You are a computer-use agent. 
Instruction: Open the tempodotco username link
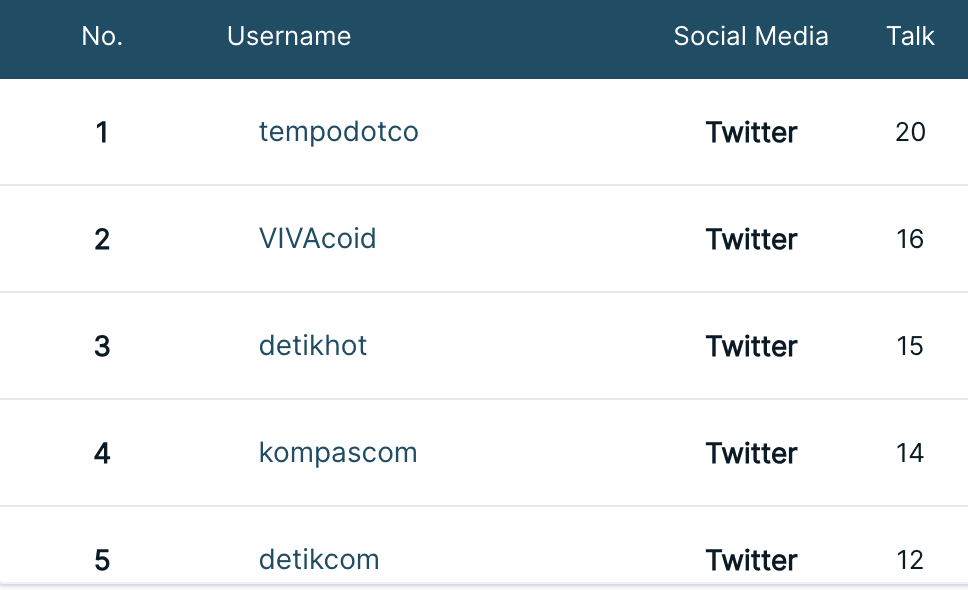(x=338, y=132)
